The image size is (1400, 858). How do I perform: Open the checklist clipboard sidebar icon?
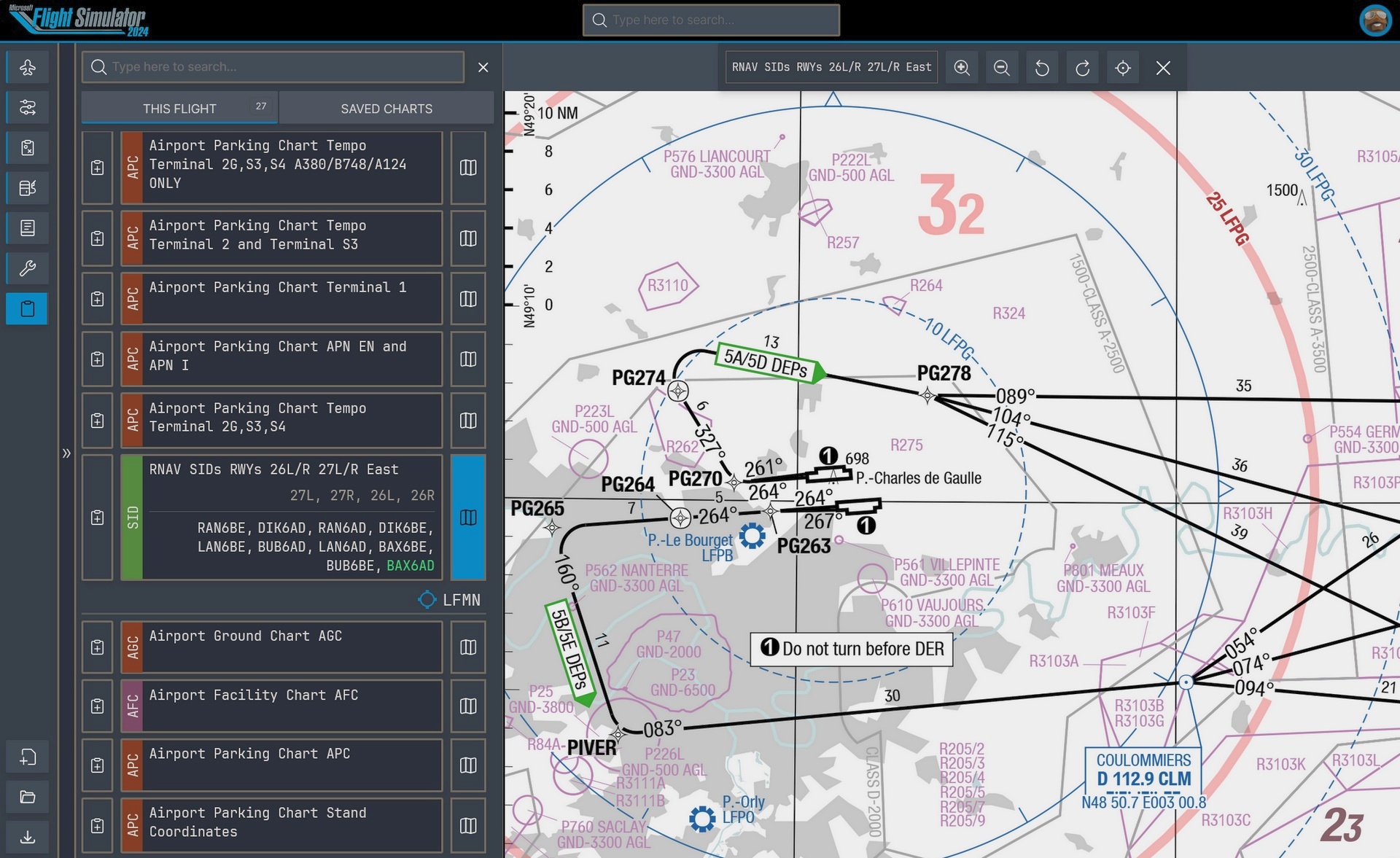28,148
